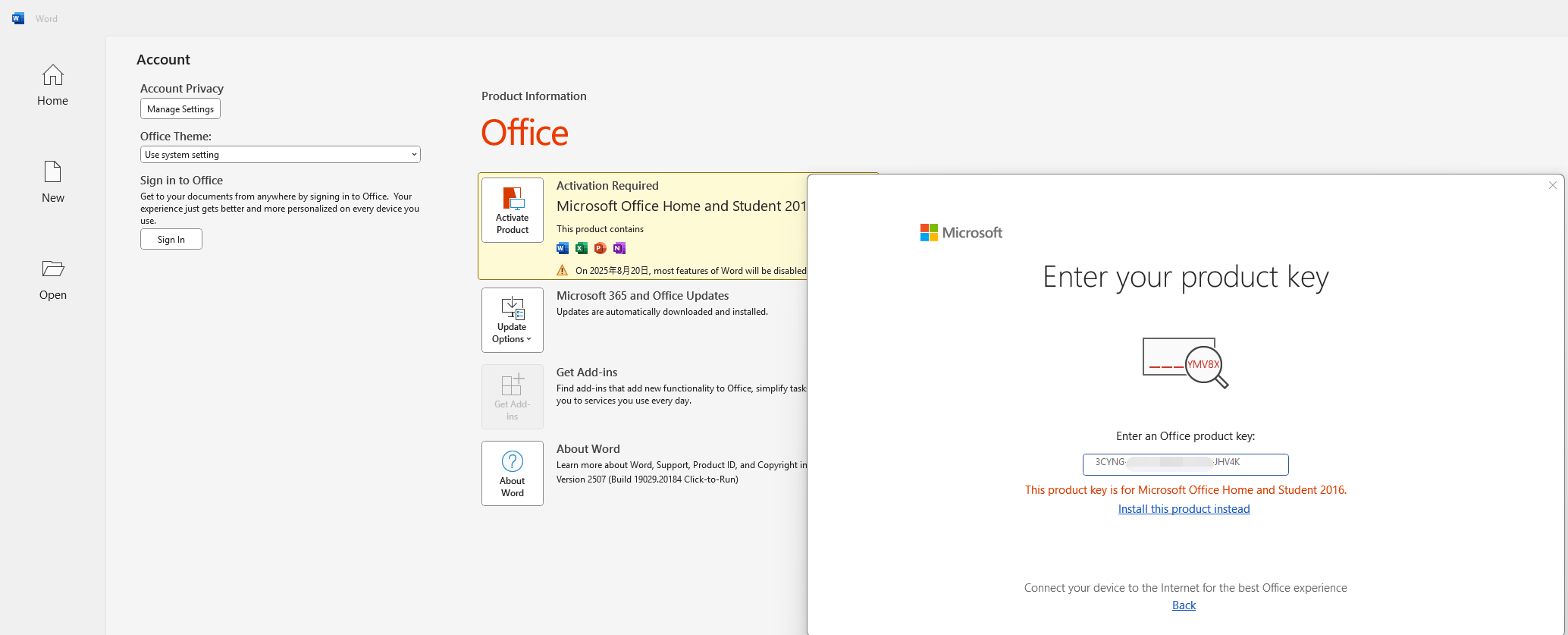Open the Update Options menu
Image resolution: width=1568 pixels, height=635 pixels.
pyautogui.click(x=513, y=320)
